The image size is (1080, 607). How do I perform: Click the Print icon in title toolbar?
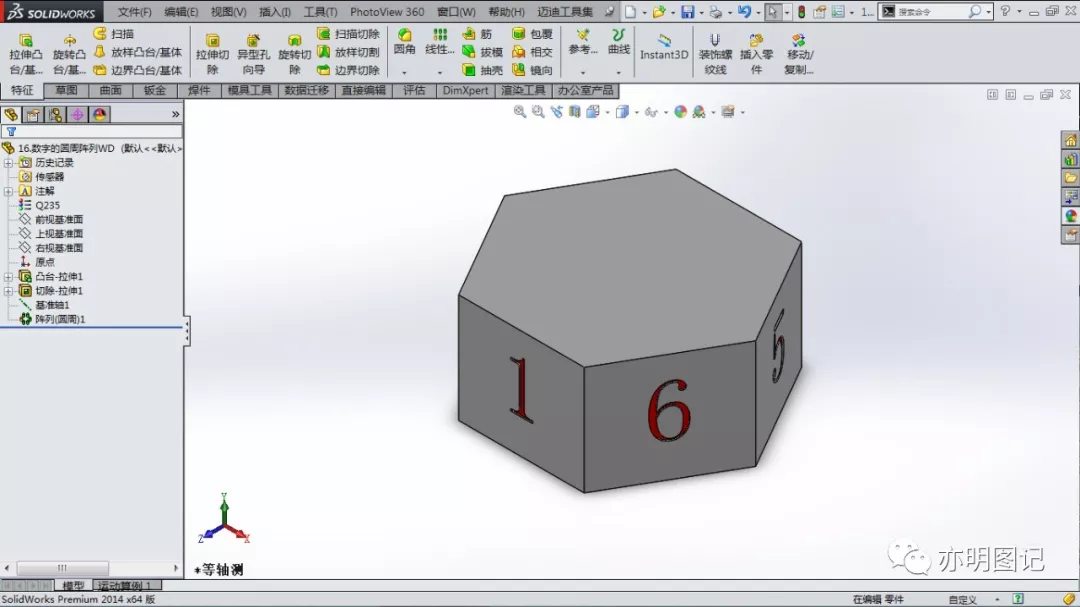click(716, 12)
